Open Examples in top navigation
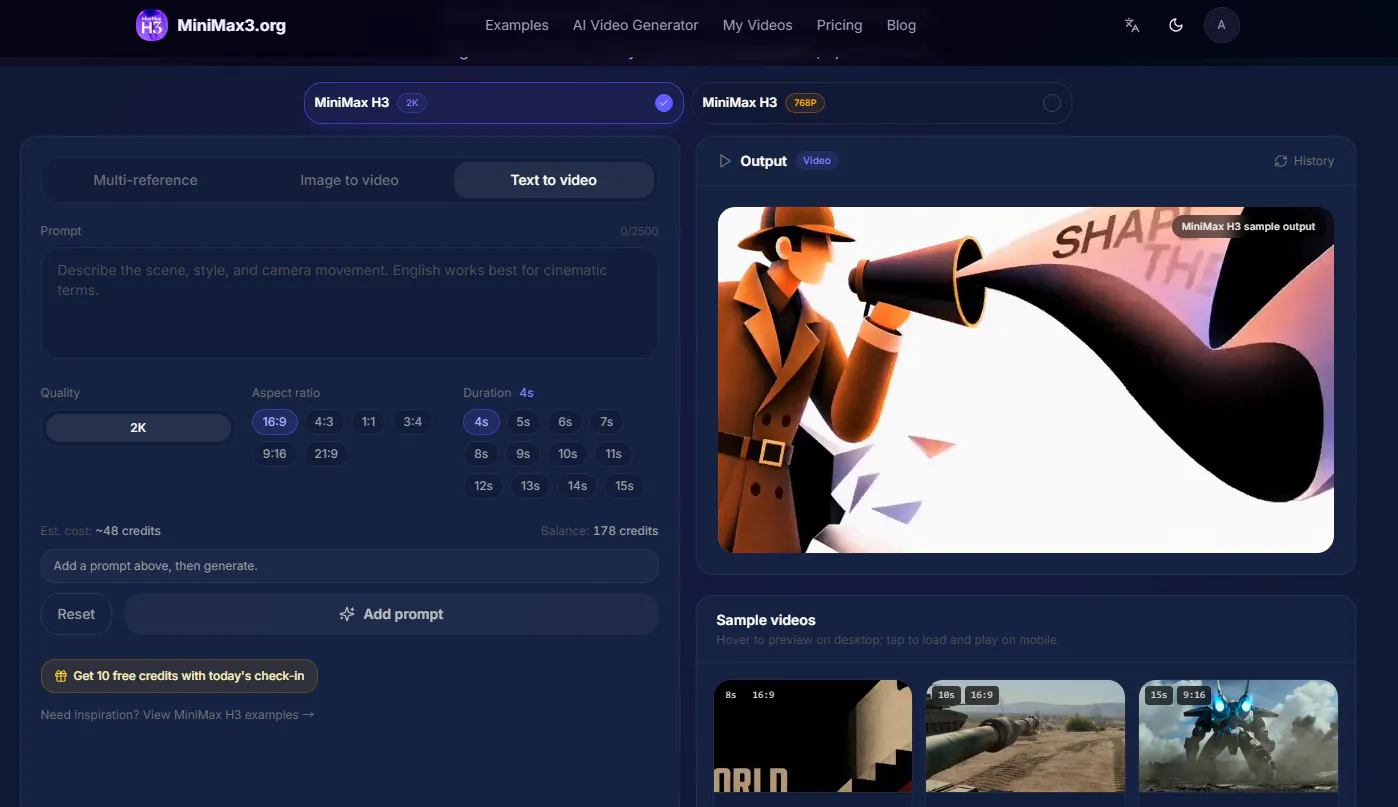 517,25
